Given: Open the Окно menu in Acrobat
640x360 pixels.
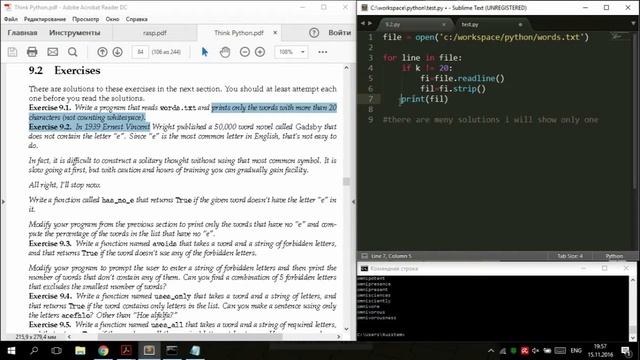Looking at the screenshot, I should click(112, 19).
